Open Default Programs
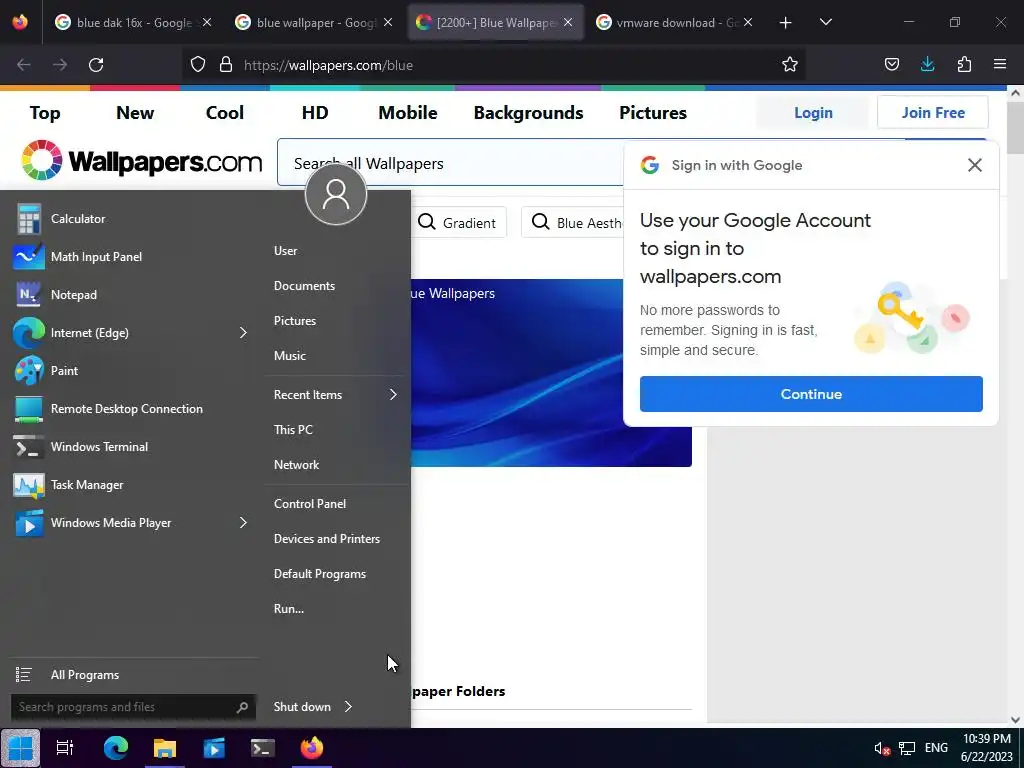 point(320,574)
